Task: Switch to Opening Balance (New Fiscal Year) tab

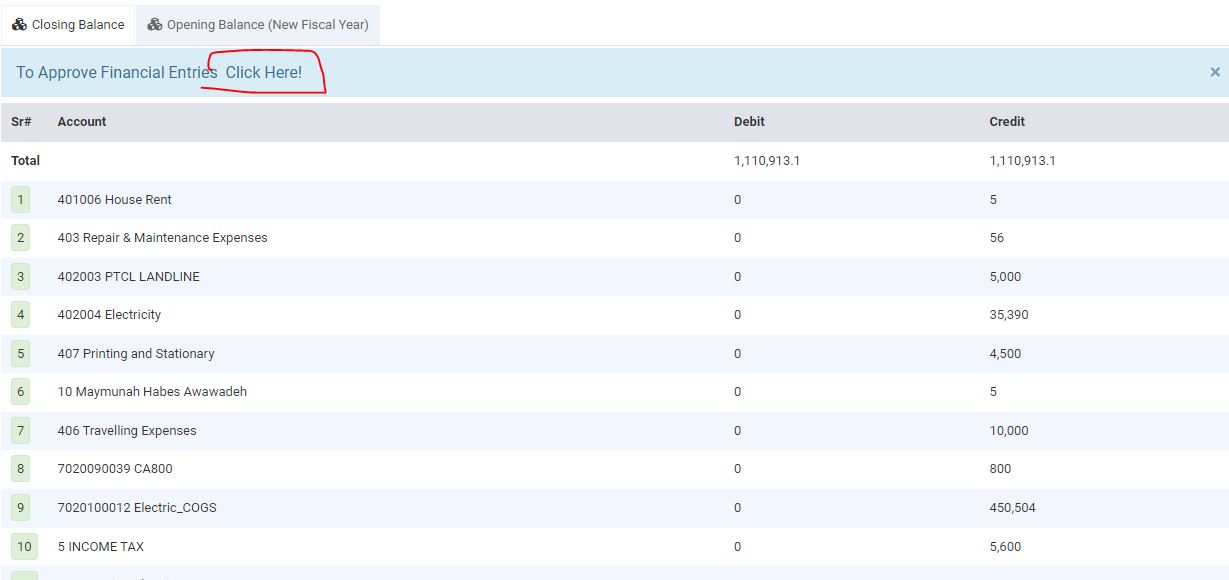Action: pyautogui.click(x=258, y=24)
